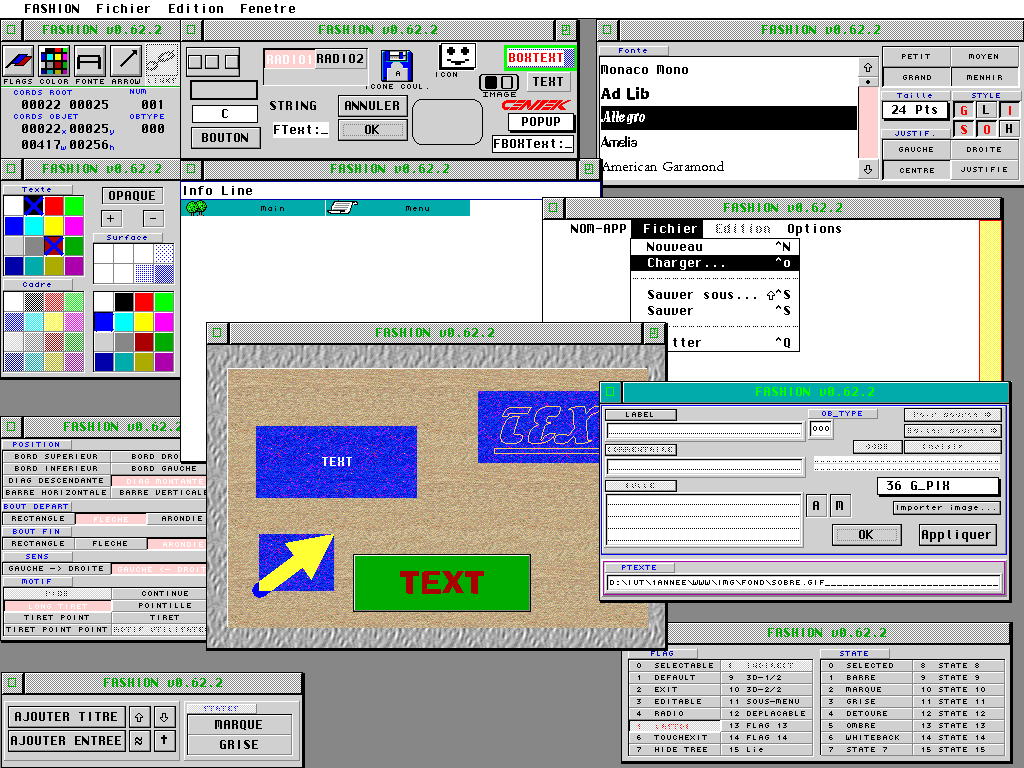Click the M button in properties dialog
Viewport: 1024px width, 768px height.
(x=839, y=505)
